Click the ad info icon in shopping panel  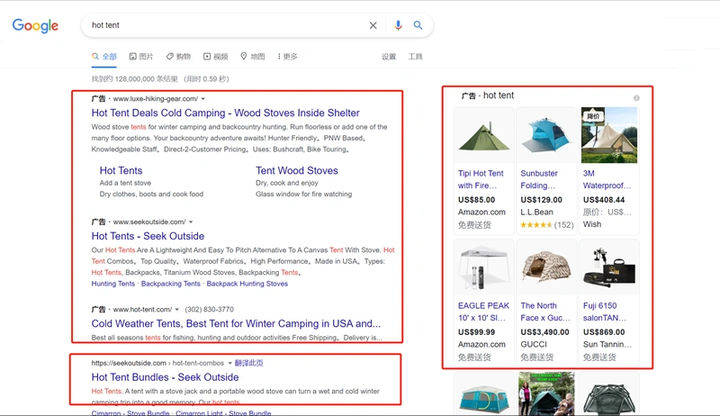(636, 98)
